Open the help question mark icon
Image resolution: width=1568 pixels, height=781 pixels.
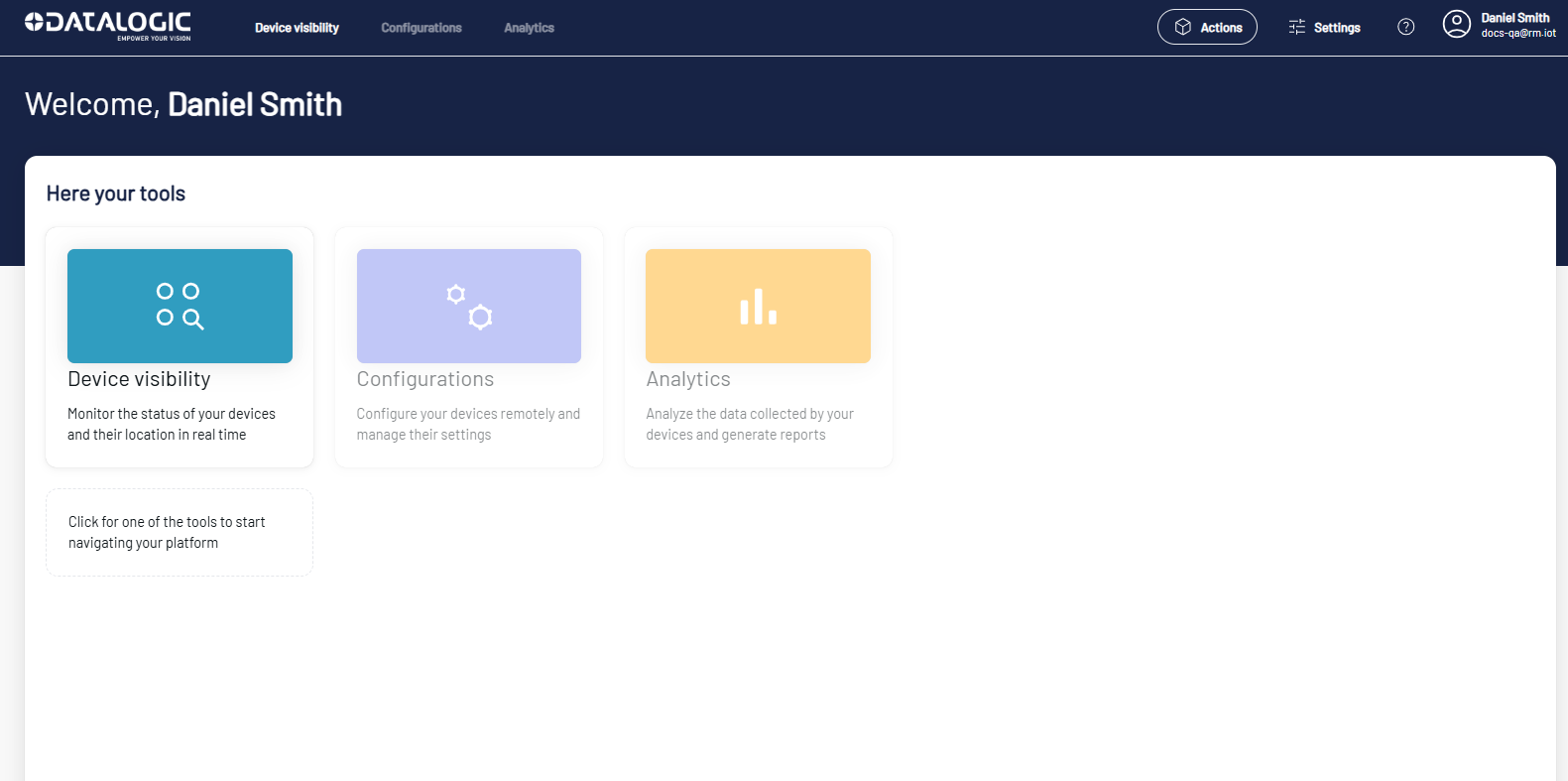pos(1405,27)
